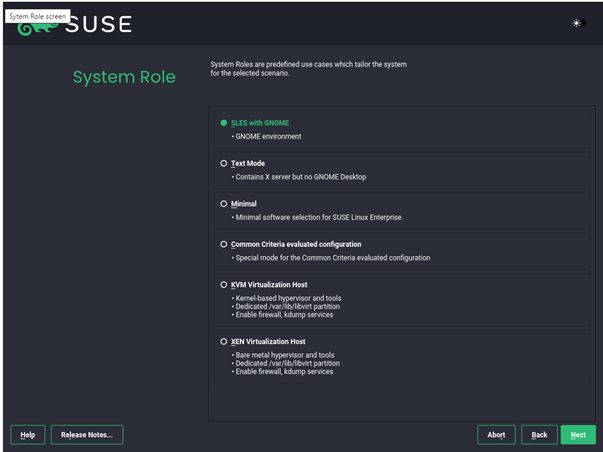Abort the installation
Image resolution: width=603 pixels, height=452 pixels.
click(x=496, y=434)
